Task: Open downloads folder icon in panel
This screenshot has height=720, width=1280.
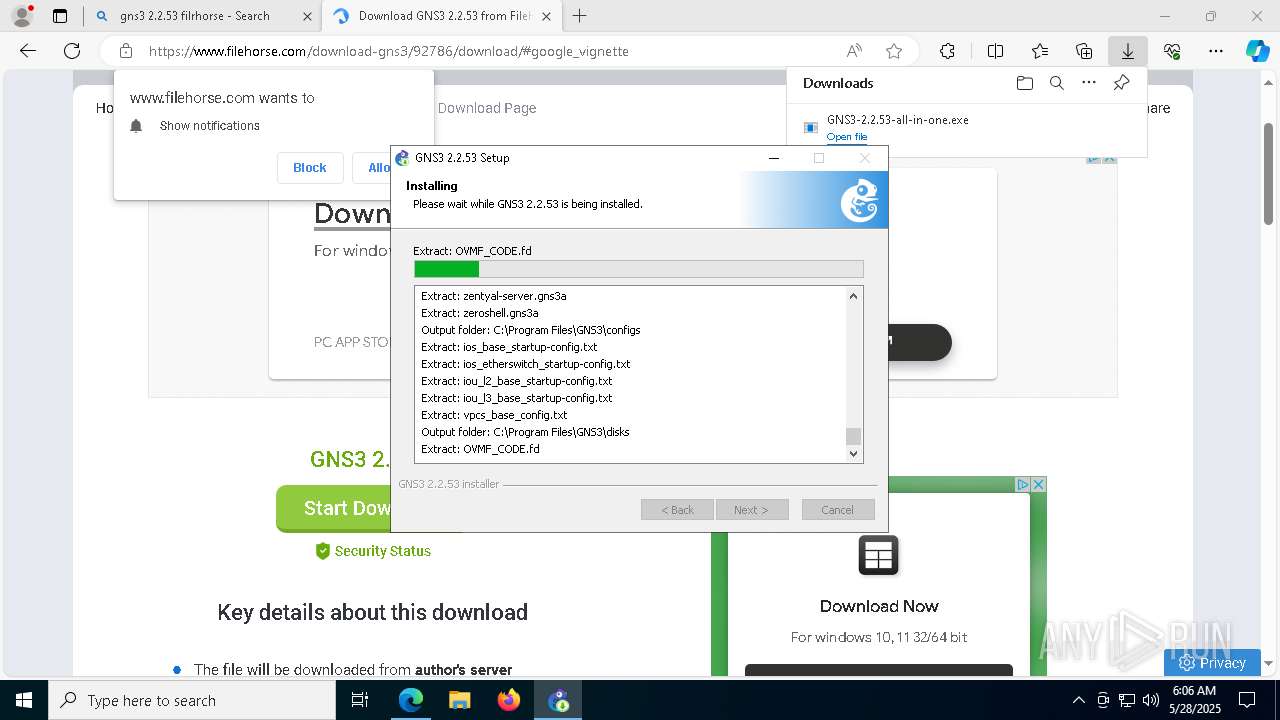Action: pyautogui.click(x=1024, y=83)
